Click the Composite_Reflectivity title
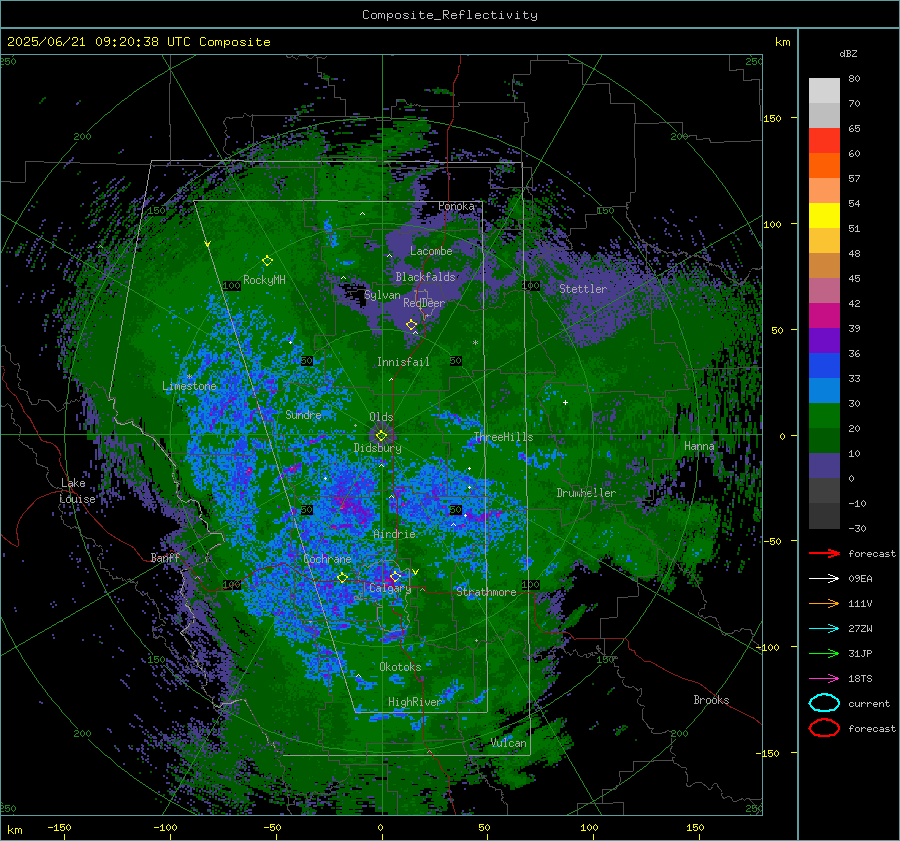The height and width of the screenshot is (841, 900). (x=449, y=15)
